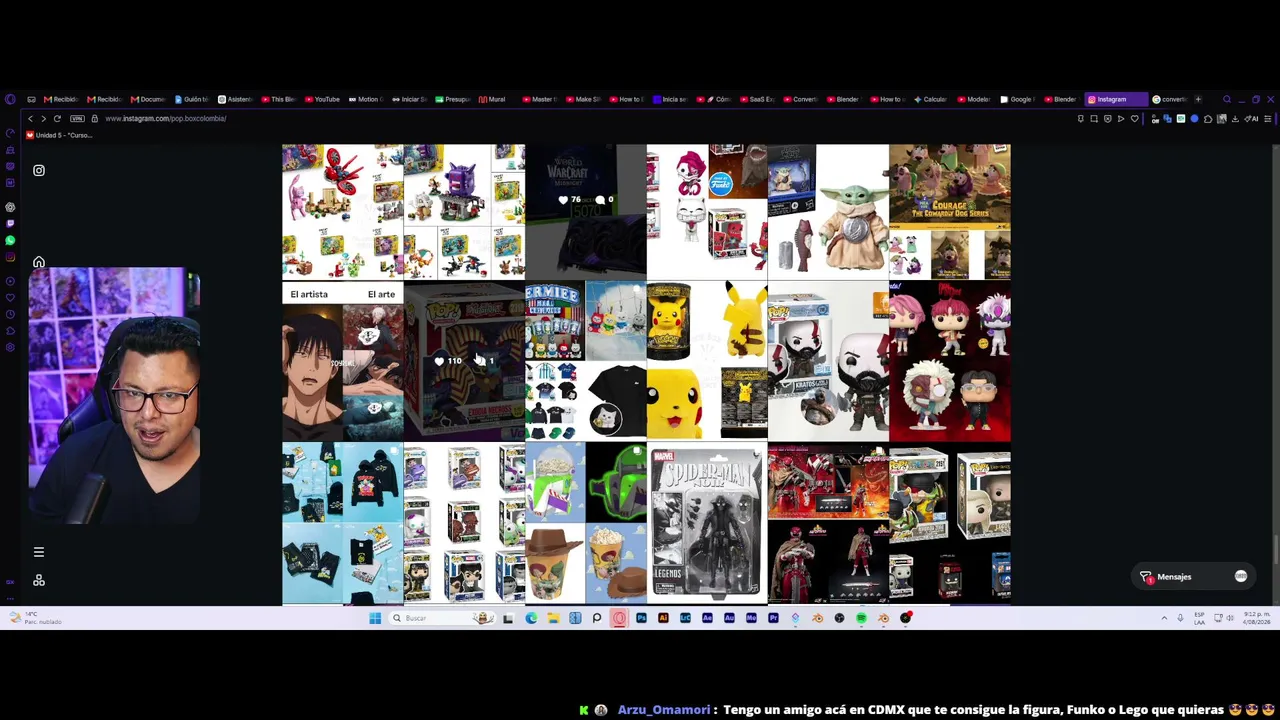
Task: Click the address bar showing instagram.com/pop.boxcolombia
Action: tap(165, 118)
